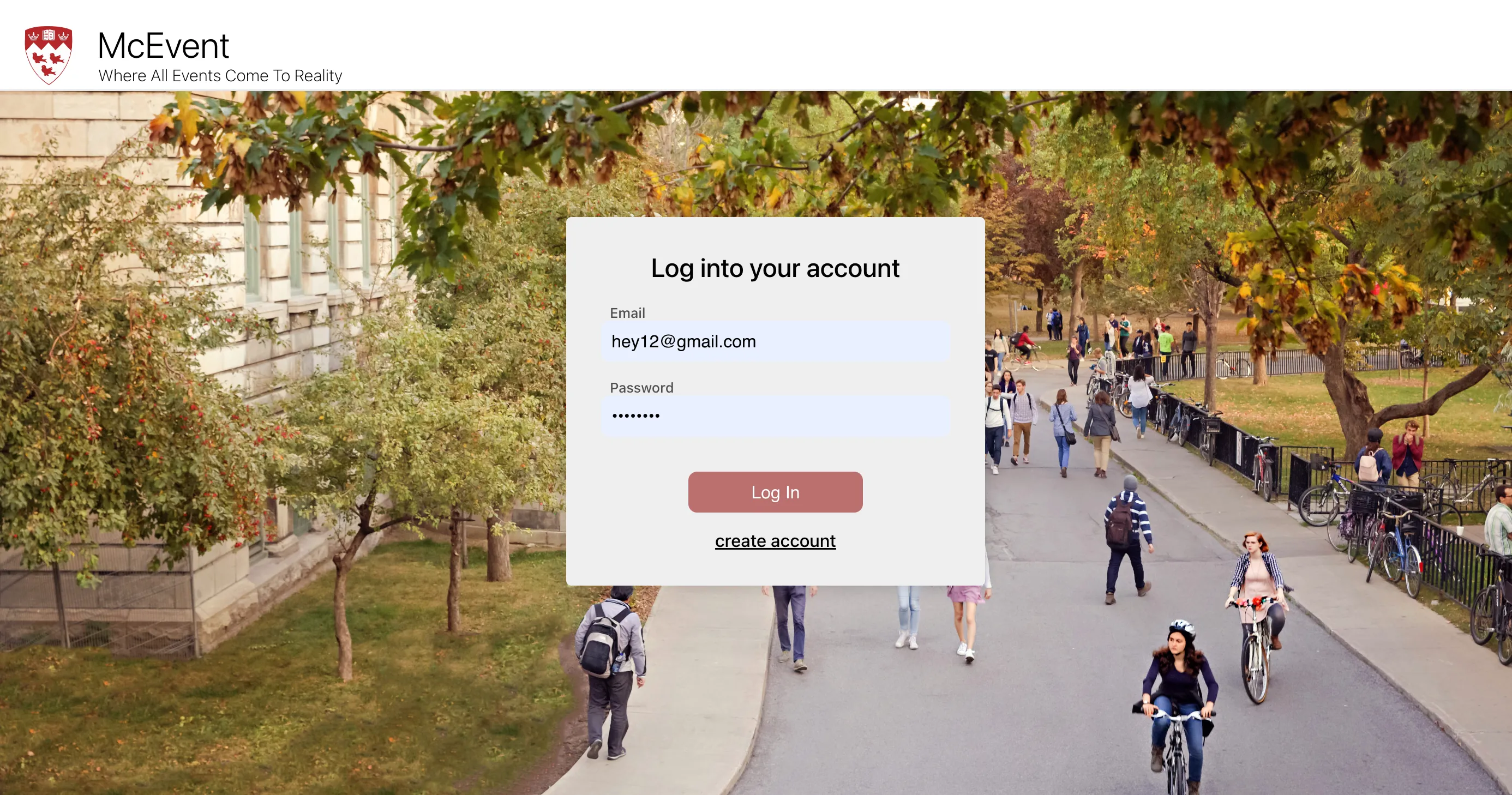Click the 'Log into your account' heading
This screenshot has width=1512, height=795.
click(775, 268)
